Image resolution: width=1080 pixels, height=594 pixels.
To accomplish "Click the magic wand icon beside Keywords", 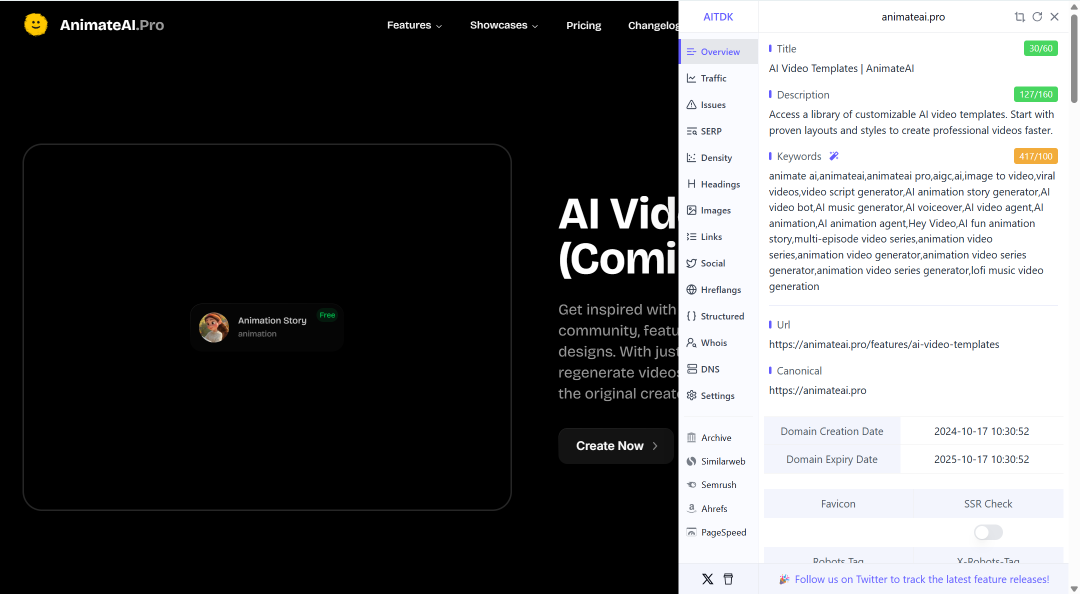I will (x=834, y=156).
